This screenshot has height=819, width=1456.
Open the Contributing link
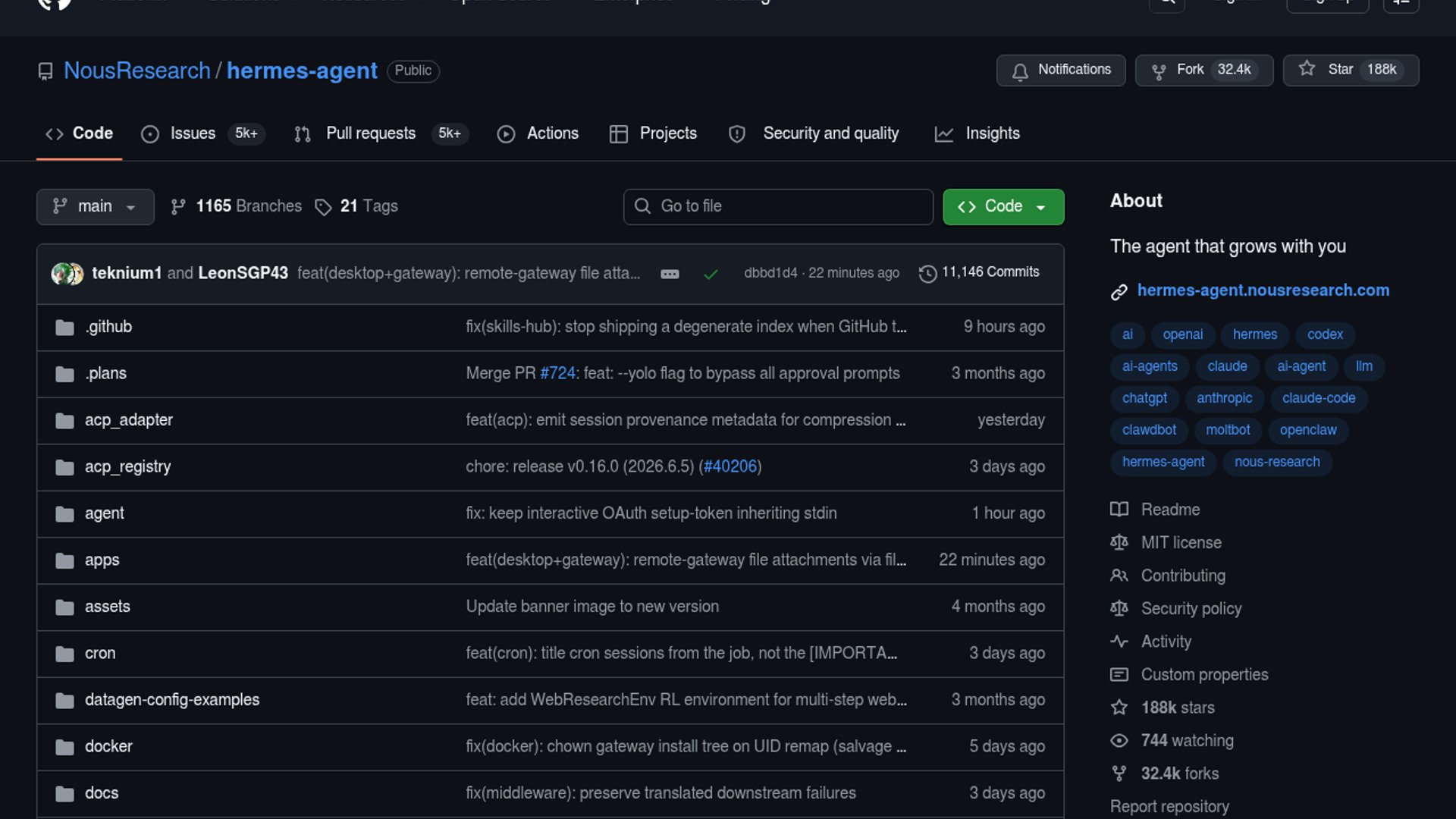tap(1183, 576)
